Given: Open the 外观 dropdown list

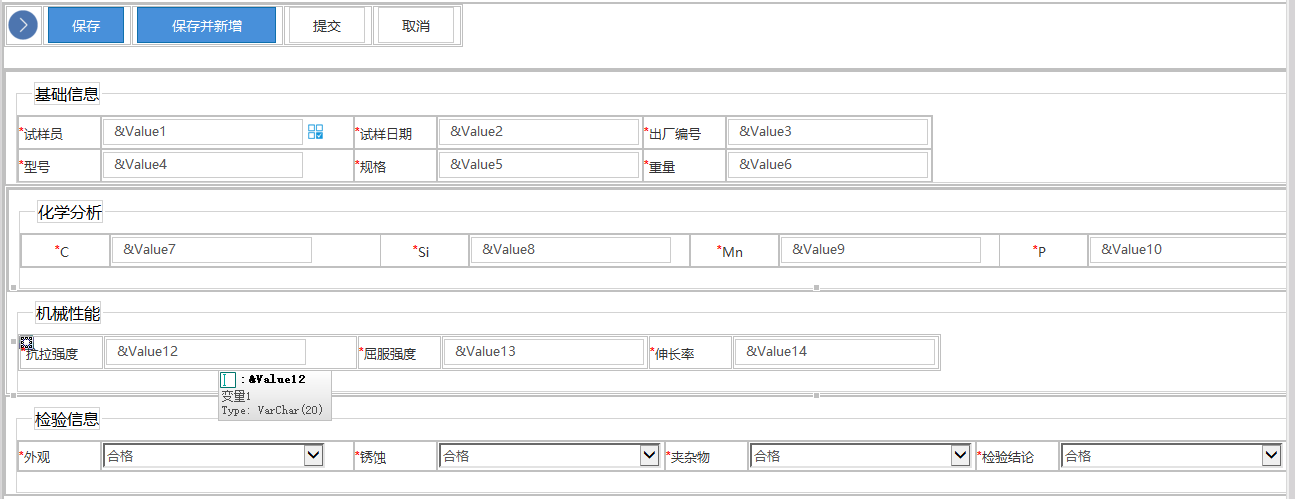Looking at the screenshot, I should pyautogui.click(x=314, y=456).
